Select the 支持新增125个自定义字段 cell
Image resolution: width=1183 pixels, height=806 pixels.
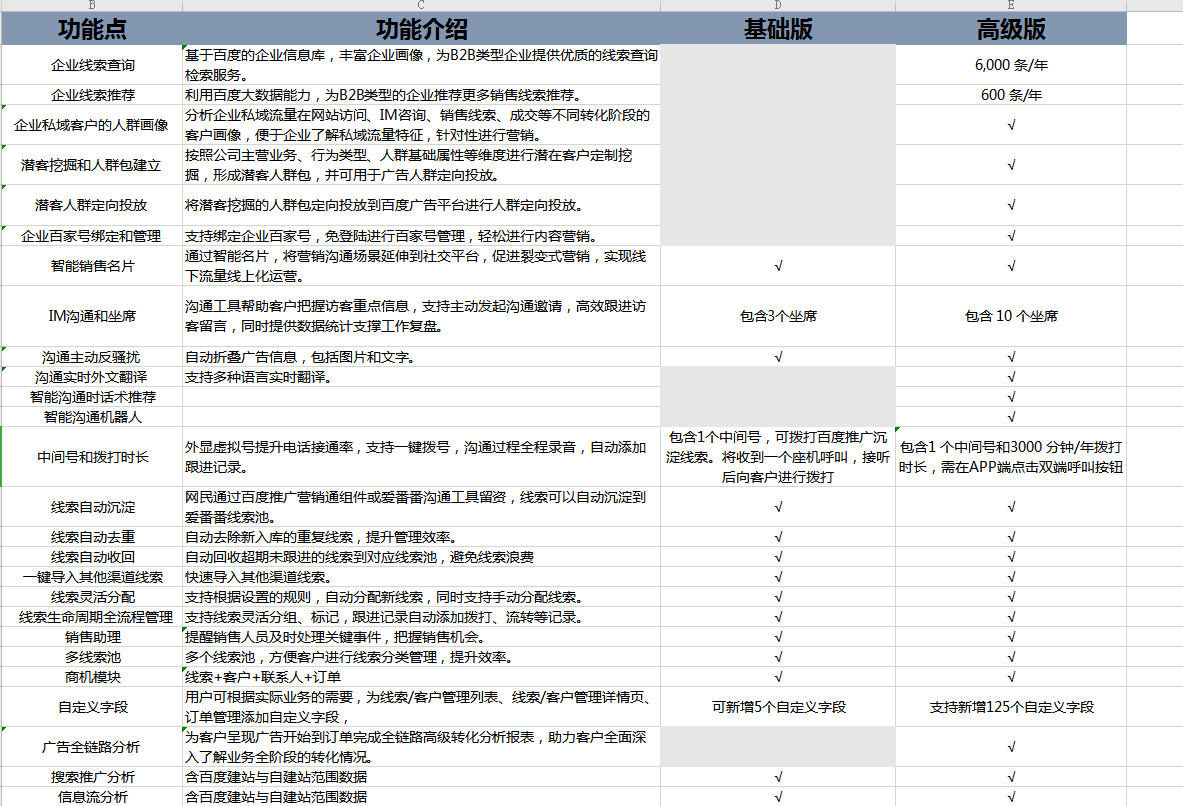click(1011, 707)
